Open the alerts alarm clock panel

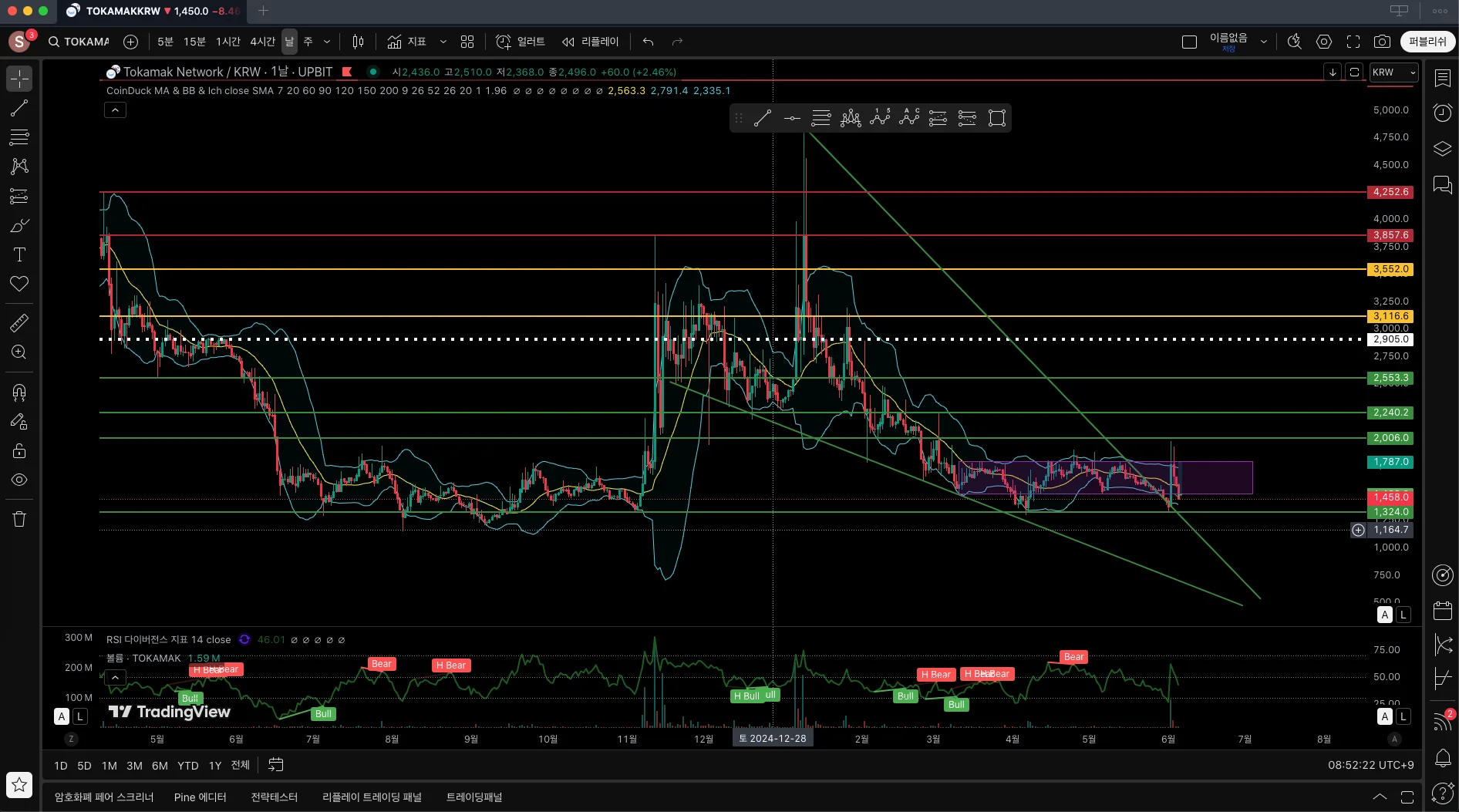1442,113
